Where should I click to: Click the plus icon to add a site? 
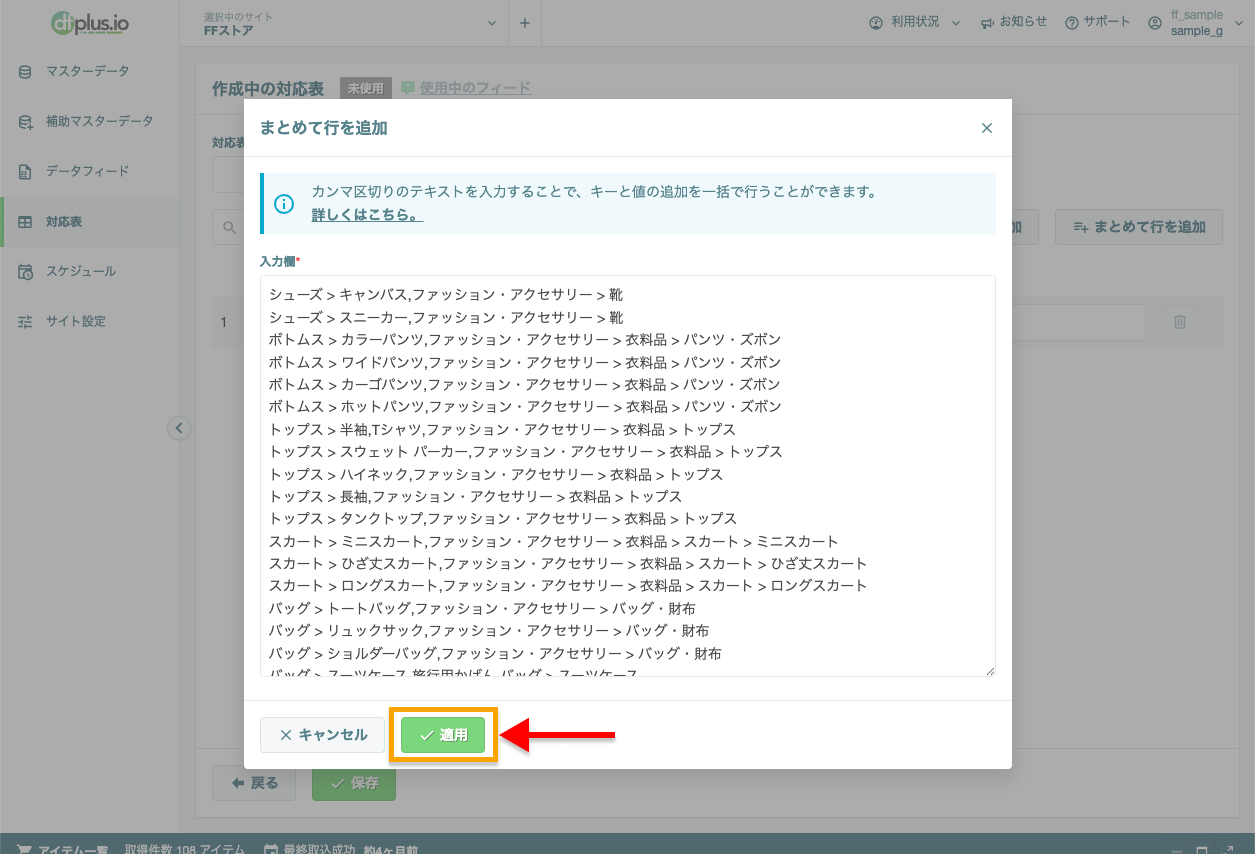tap(525, 23)
